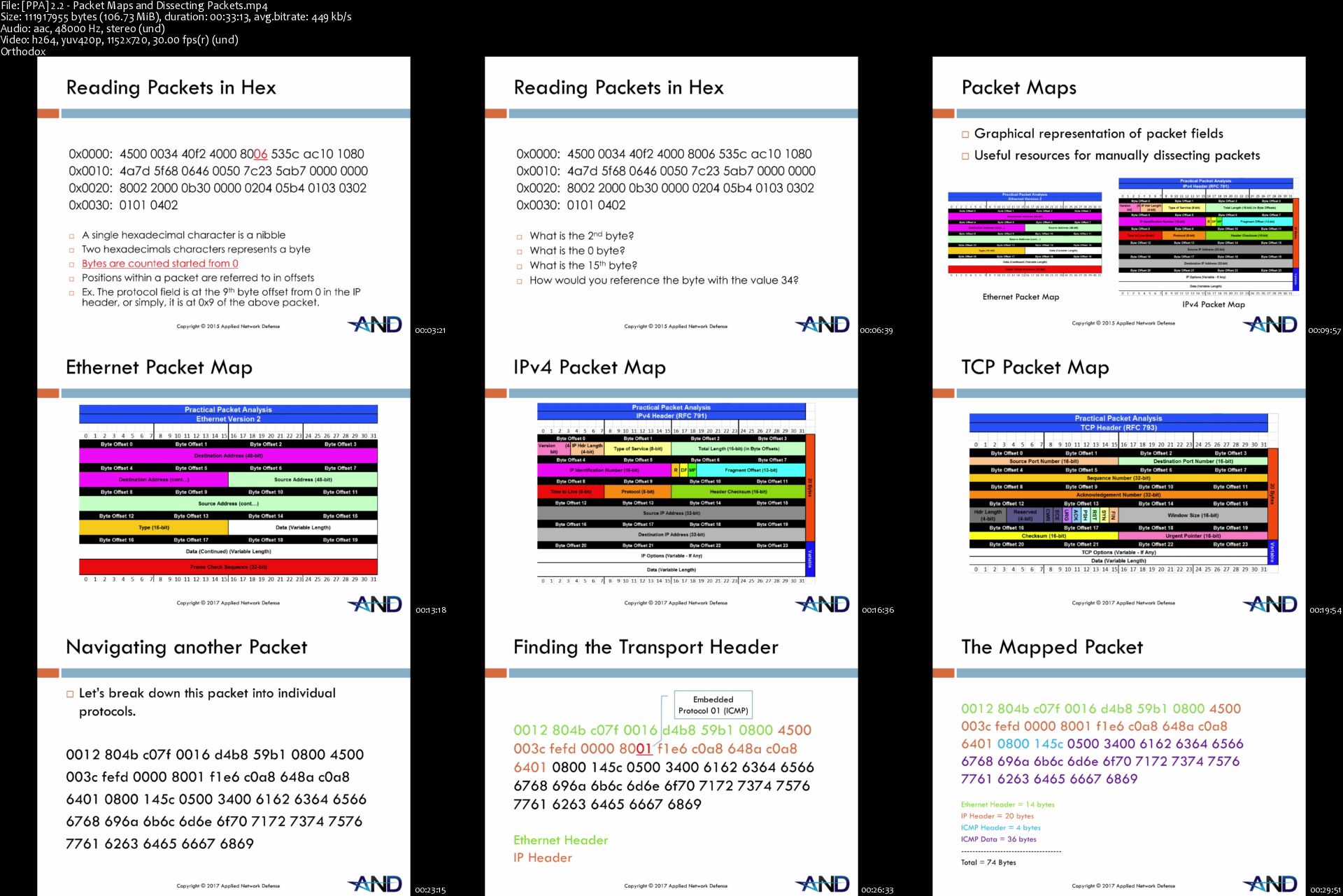The width and height of the screenshot is (1343, 896).
Task: Click the 'Packet Maps' slide title
Action: pyautogui.click(x=1019, y=88)
